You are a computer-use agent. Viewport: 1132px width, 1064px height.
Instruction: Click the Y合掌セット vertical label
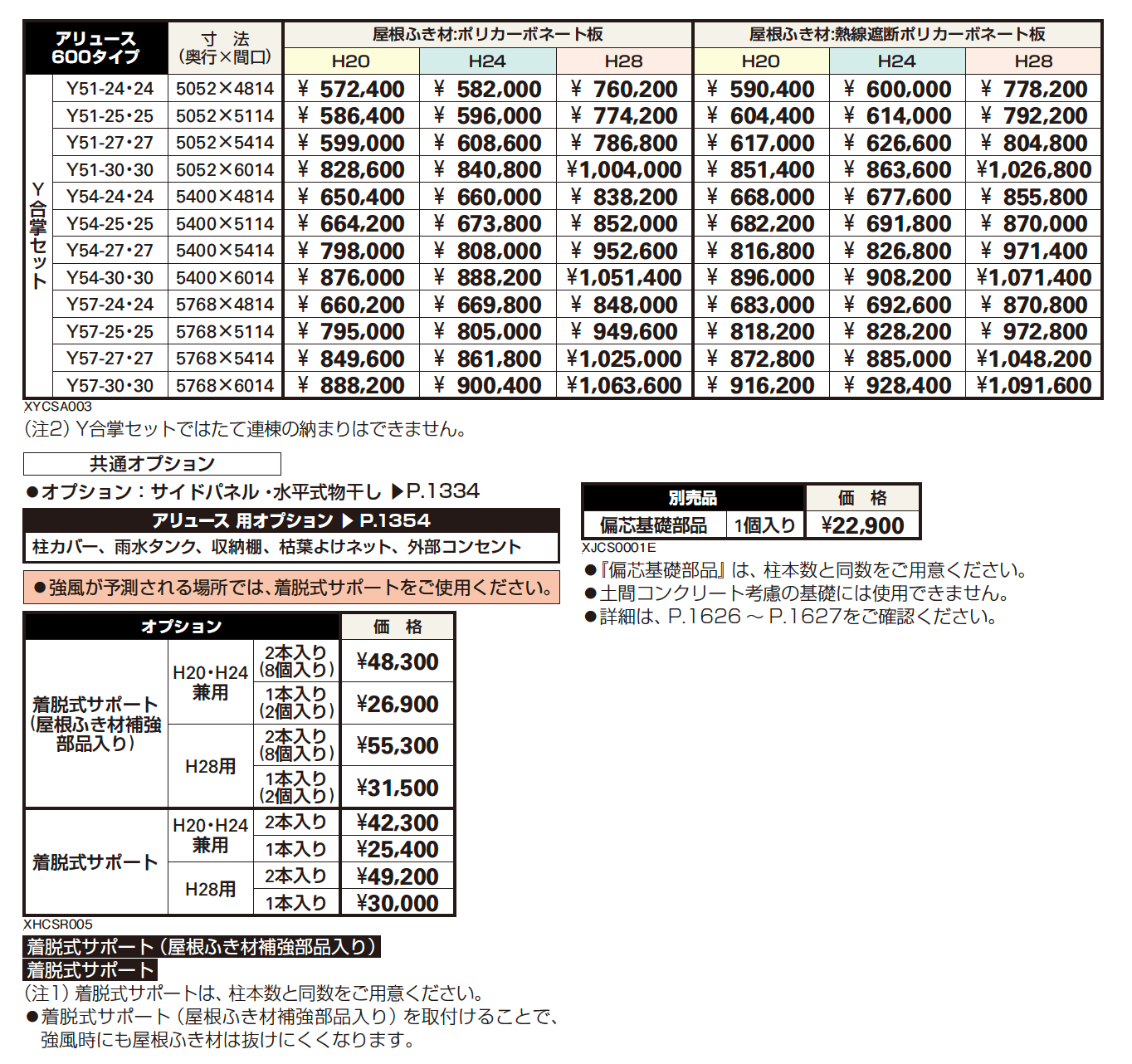click(x=39, y=236)
